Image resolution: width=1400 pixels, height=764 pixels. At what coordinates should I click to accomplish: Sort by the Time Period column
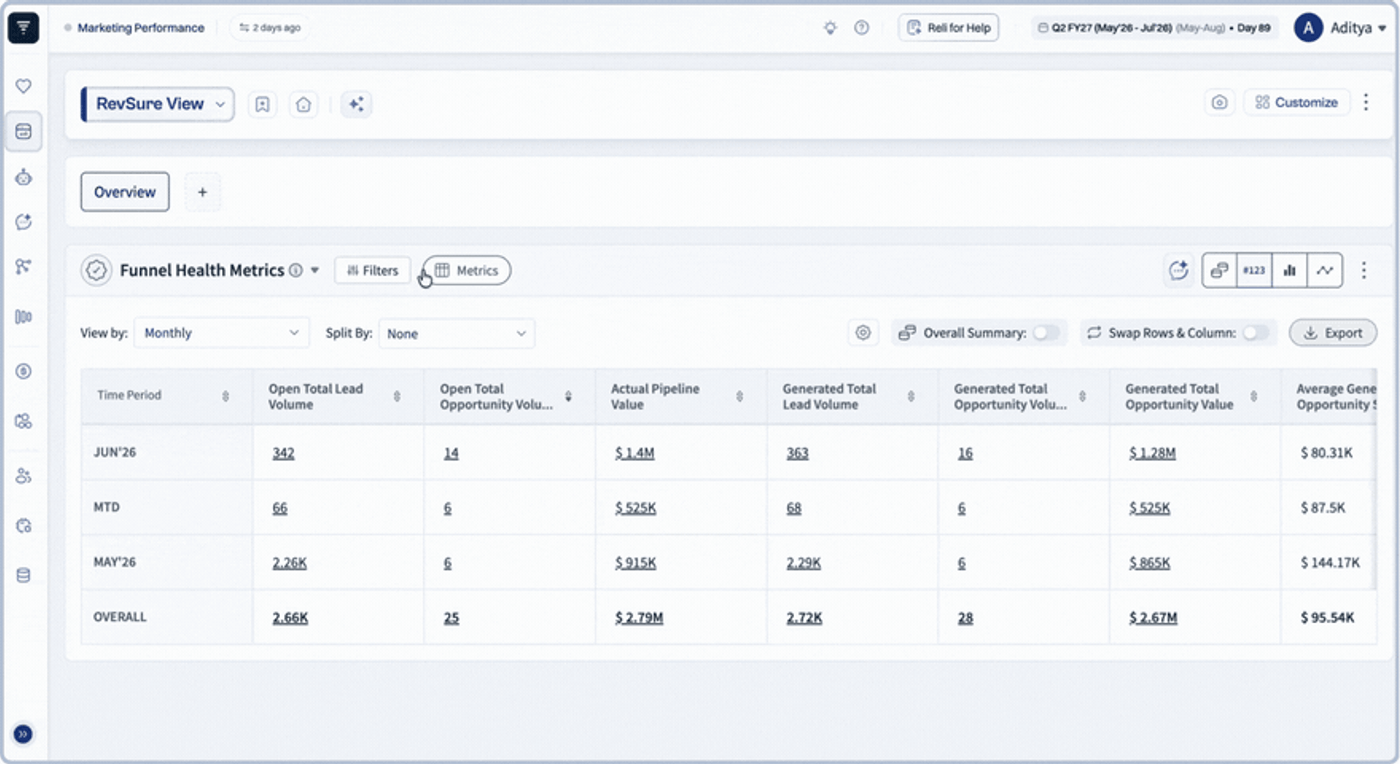(x=225, y=396)
